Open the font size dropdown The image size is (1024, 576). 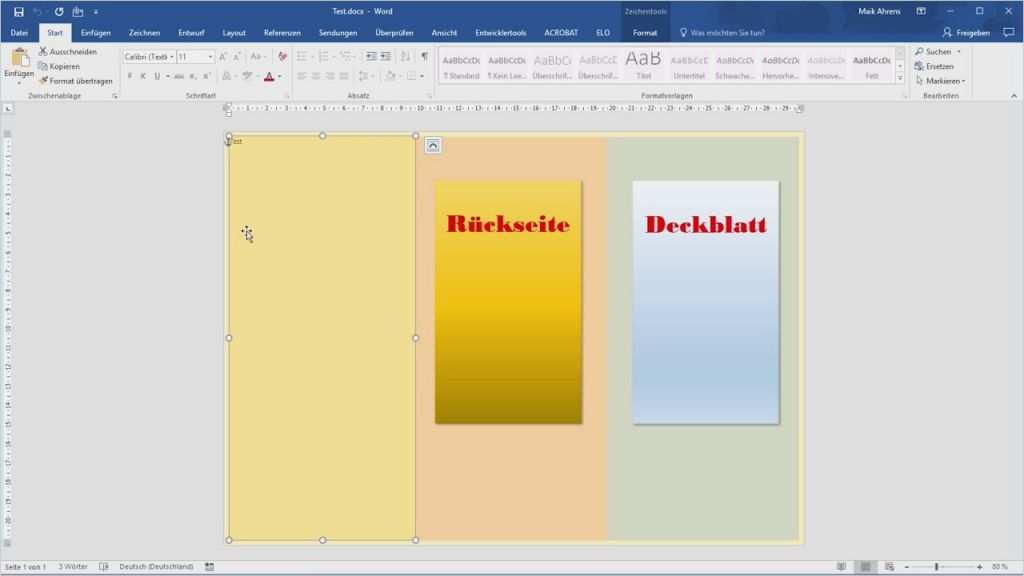tap(211, 56)
